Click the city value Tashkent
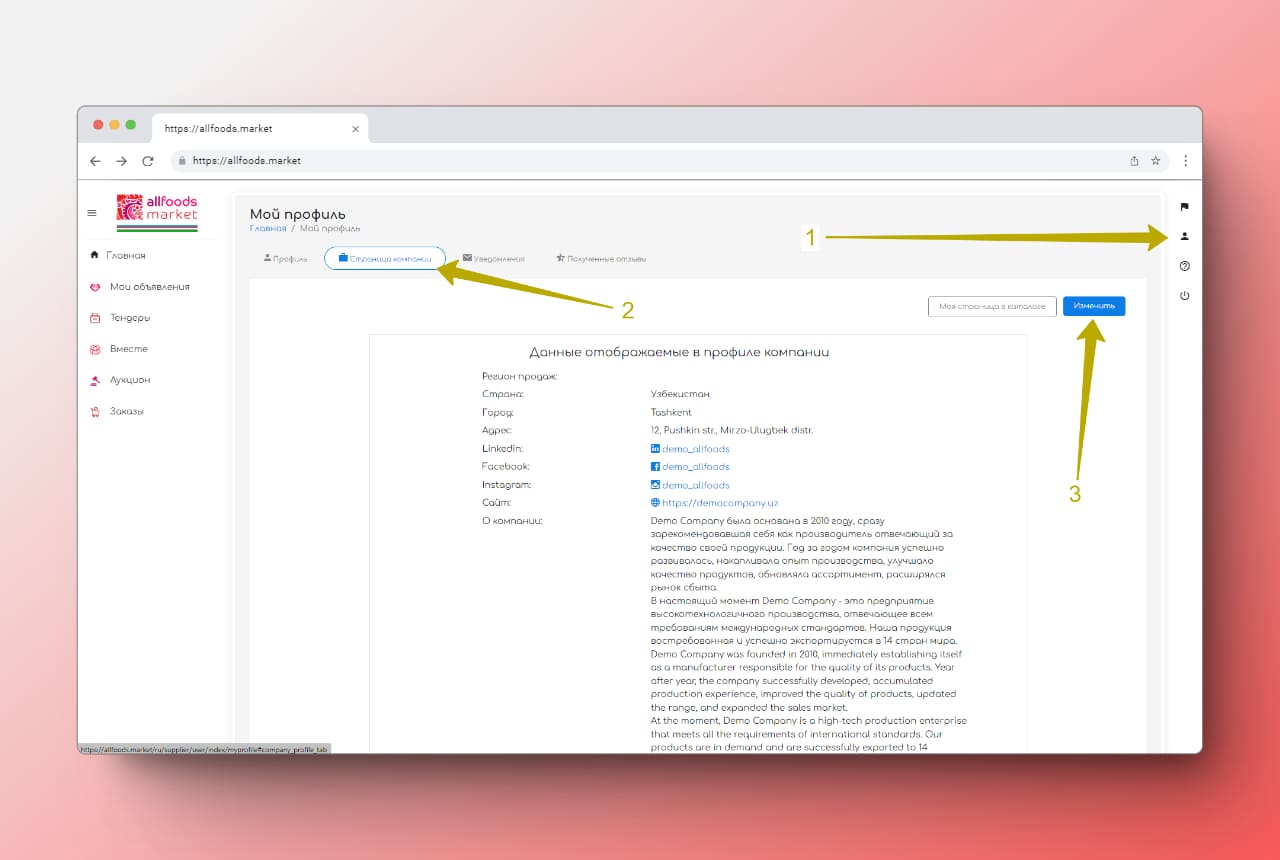This screenshot has width=1280, height=860. pos(671,412)
